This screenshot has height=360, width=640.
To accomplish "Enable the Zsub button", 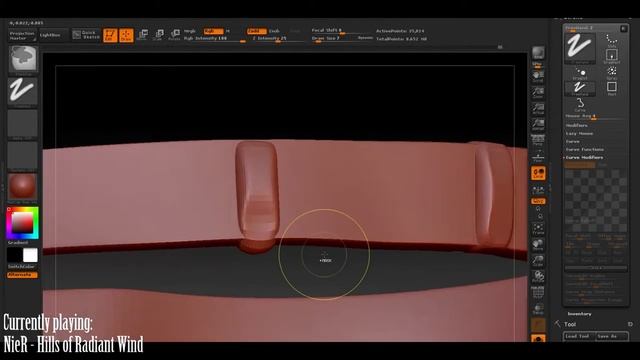I will pyautogui.click(x=275, y=31).
